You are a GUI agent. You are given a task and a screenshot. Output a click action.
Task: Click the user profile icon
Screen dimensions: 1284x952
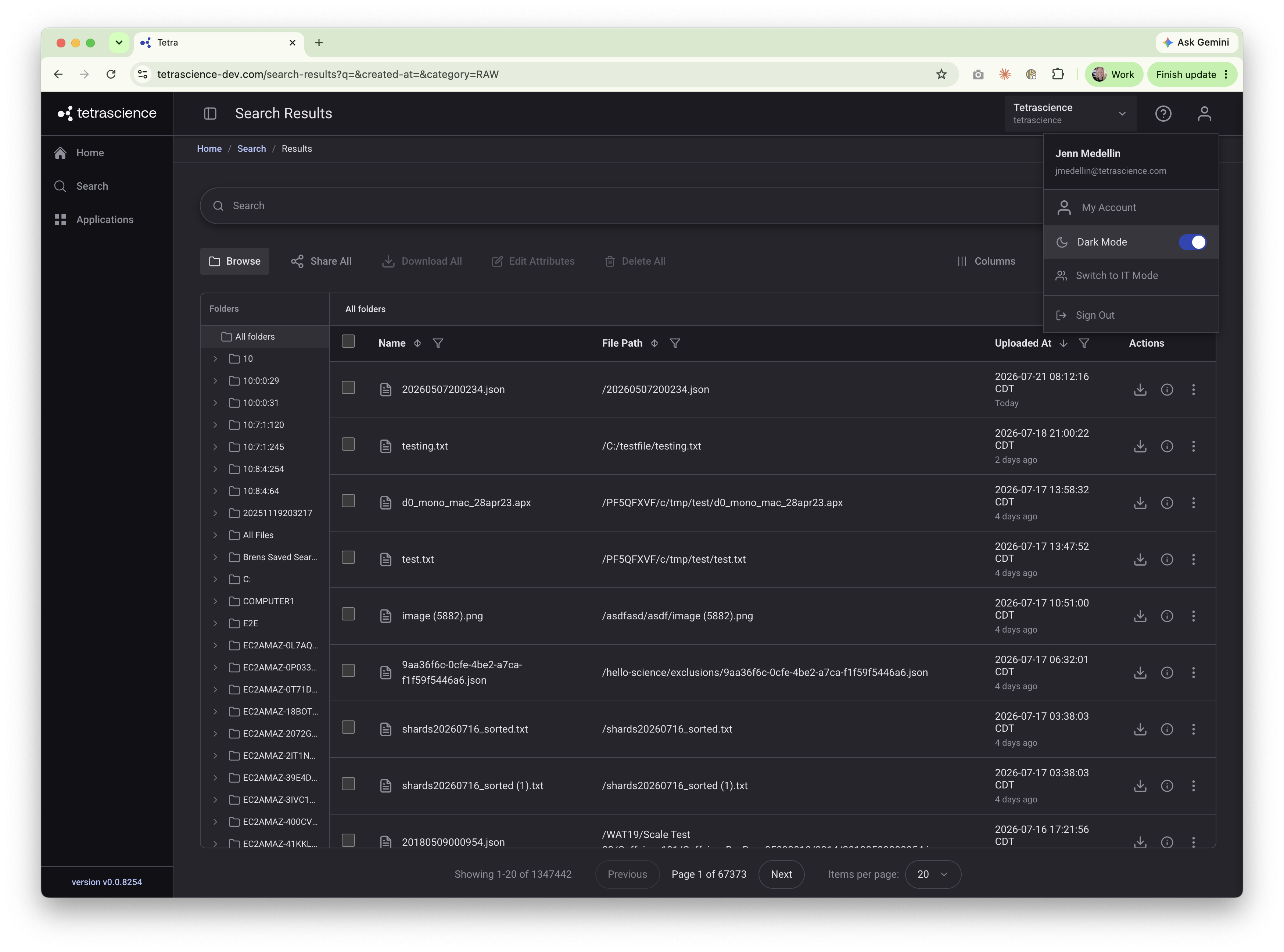tap(1204, 114)
